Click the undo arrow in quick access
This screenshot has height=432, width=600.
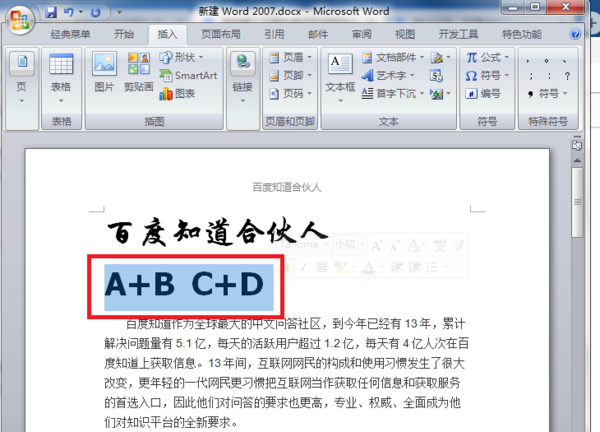coord(68,12)
